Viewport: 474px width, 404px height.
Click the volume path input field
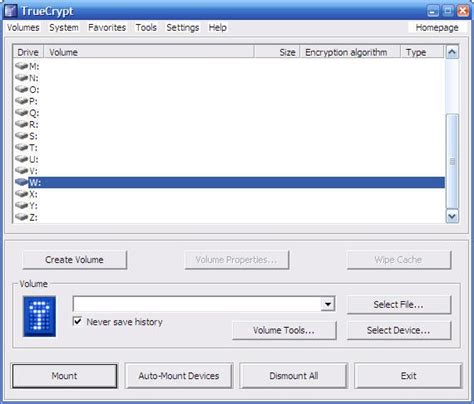[197, 304]
